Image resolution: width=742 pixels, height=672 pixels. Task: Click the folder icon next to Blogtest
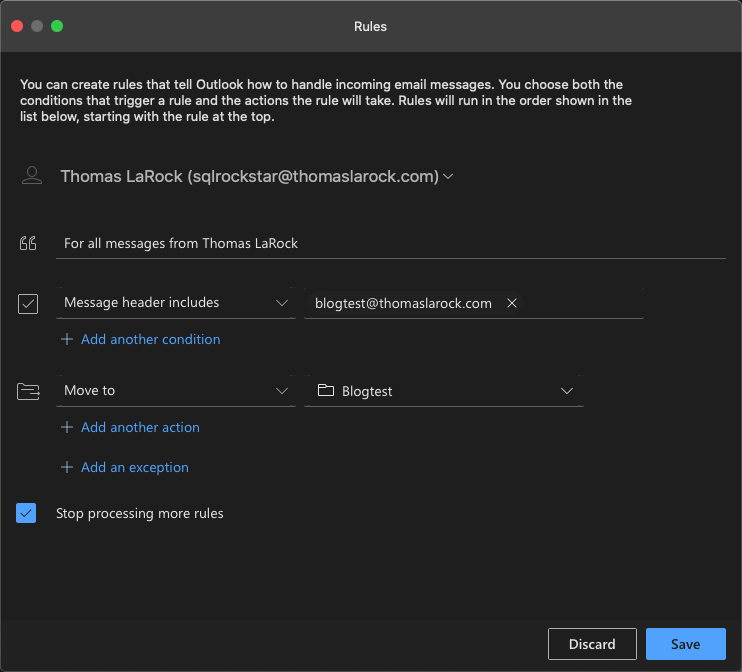(x=325, y=391)
